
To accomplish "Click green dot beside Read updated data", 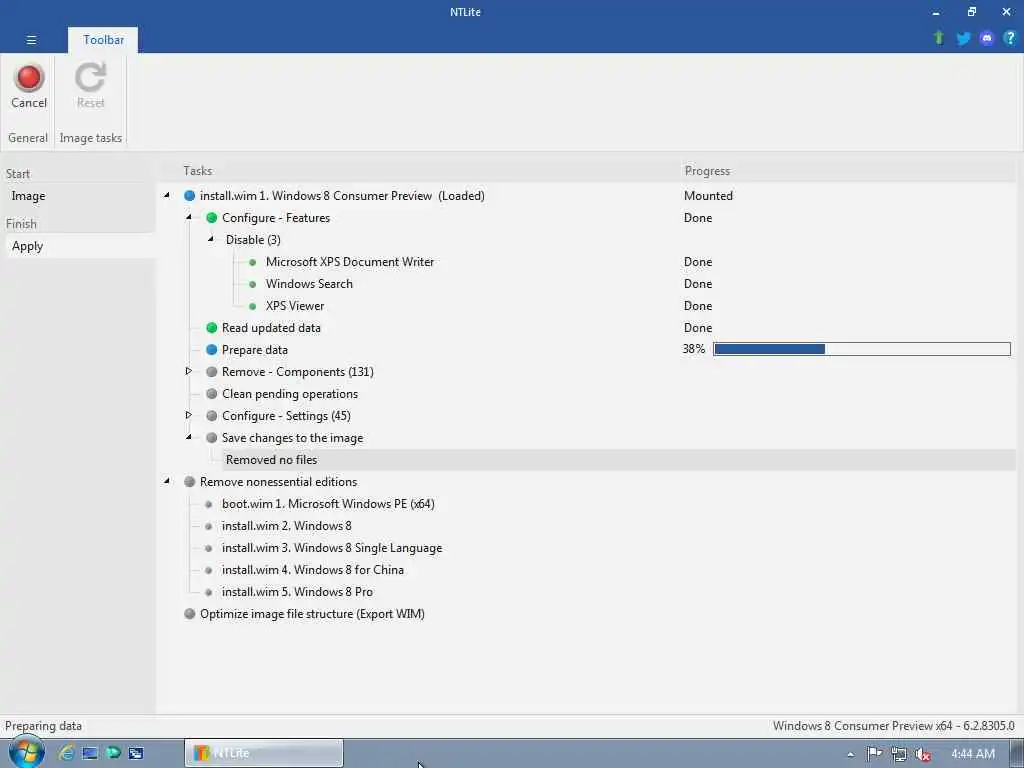I will point(212,328).
